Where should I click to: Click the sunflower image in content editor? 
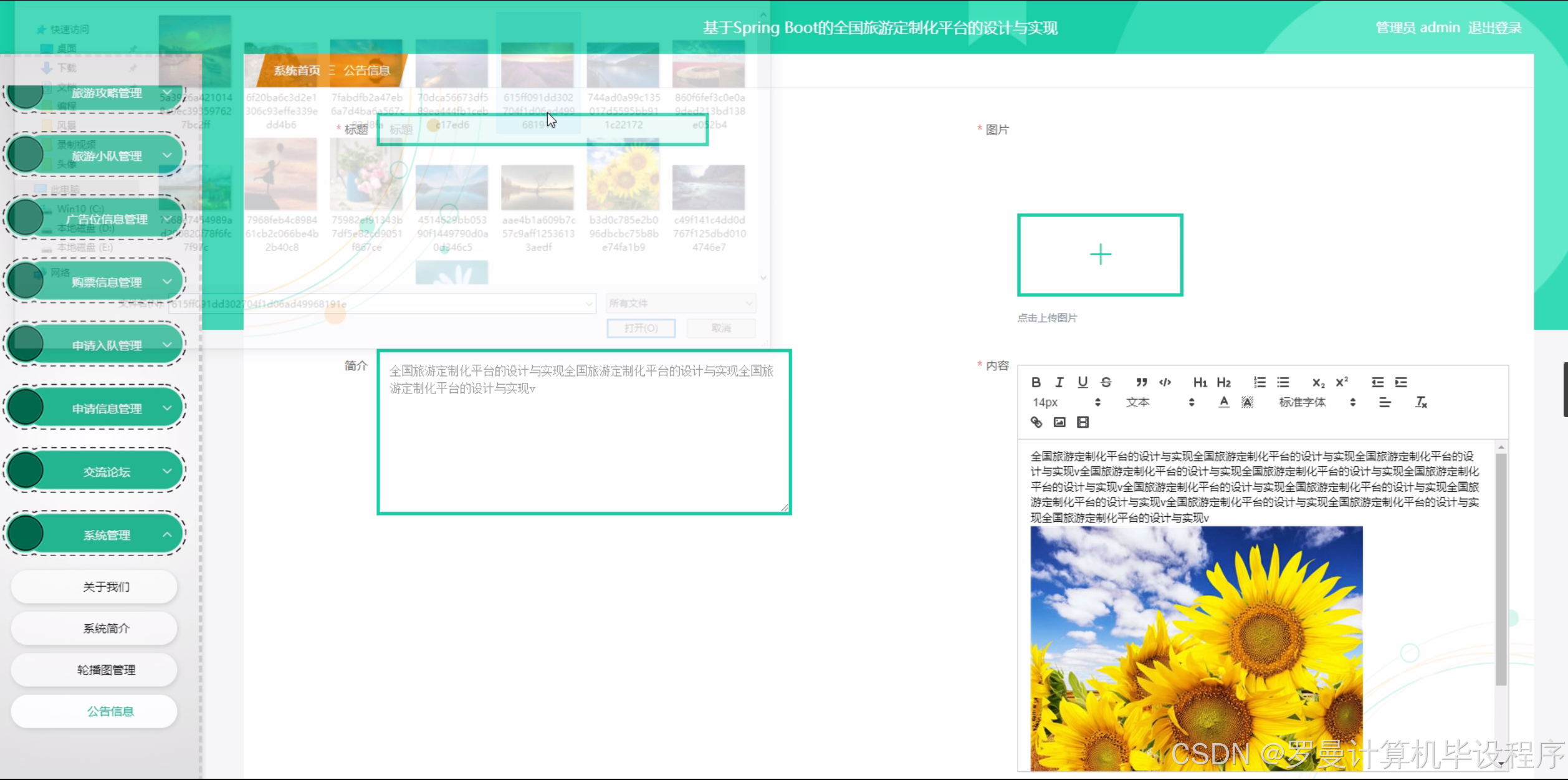tap(1196, 648)
